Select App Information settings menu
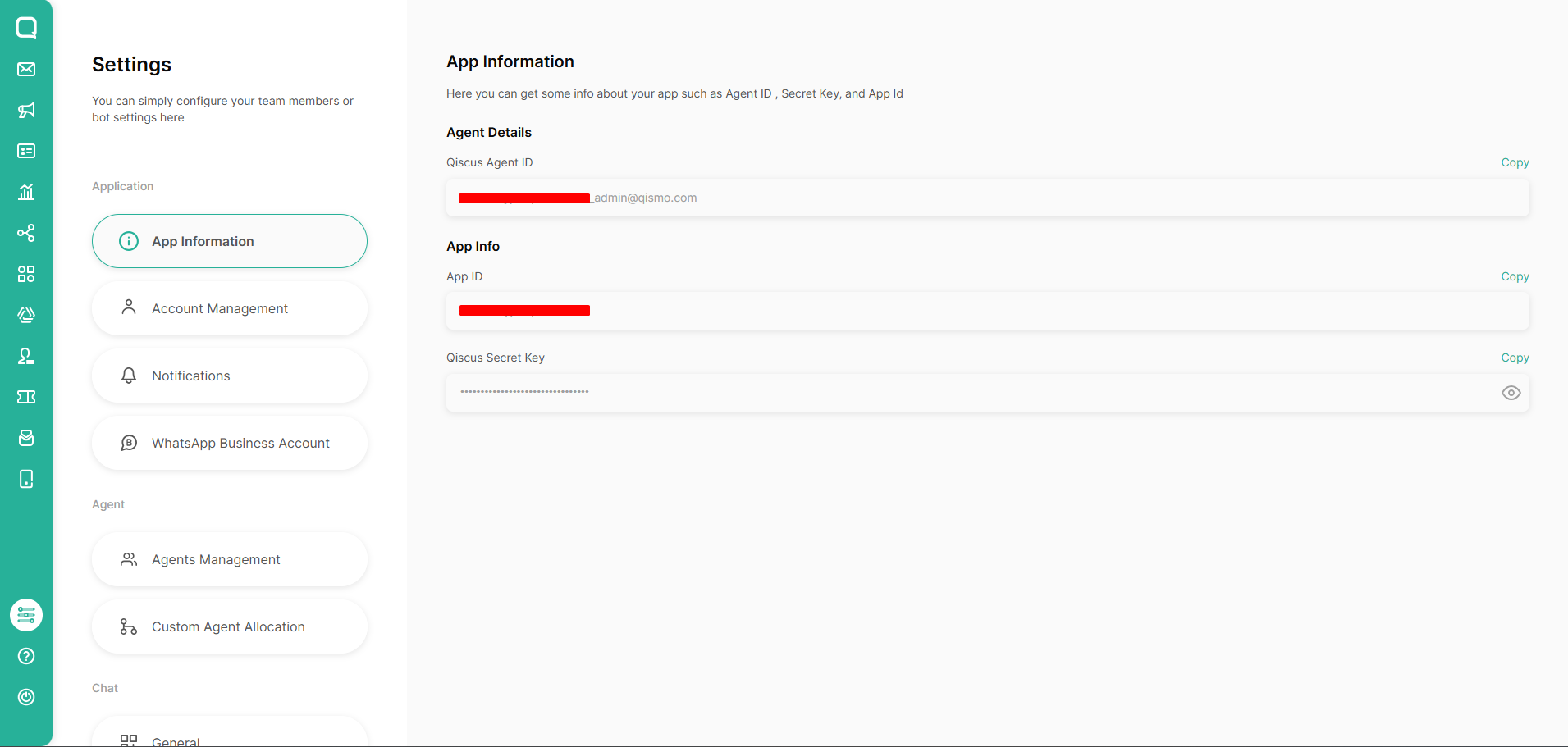The width and height of the screenshot is (1568, 747). pos(230,241)
